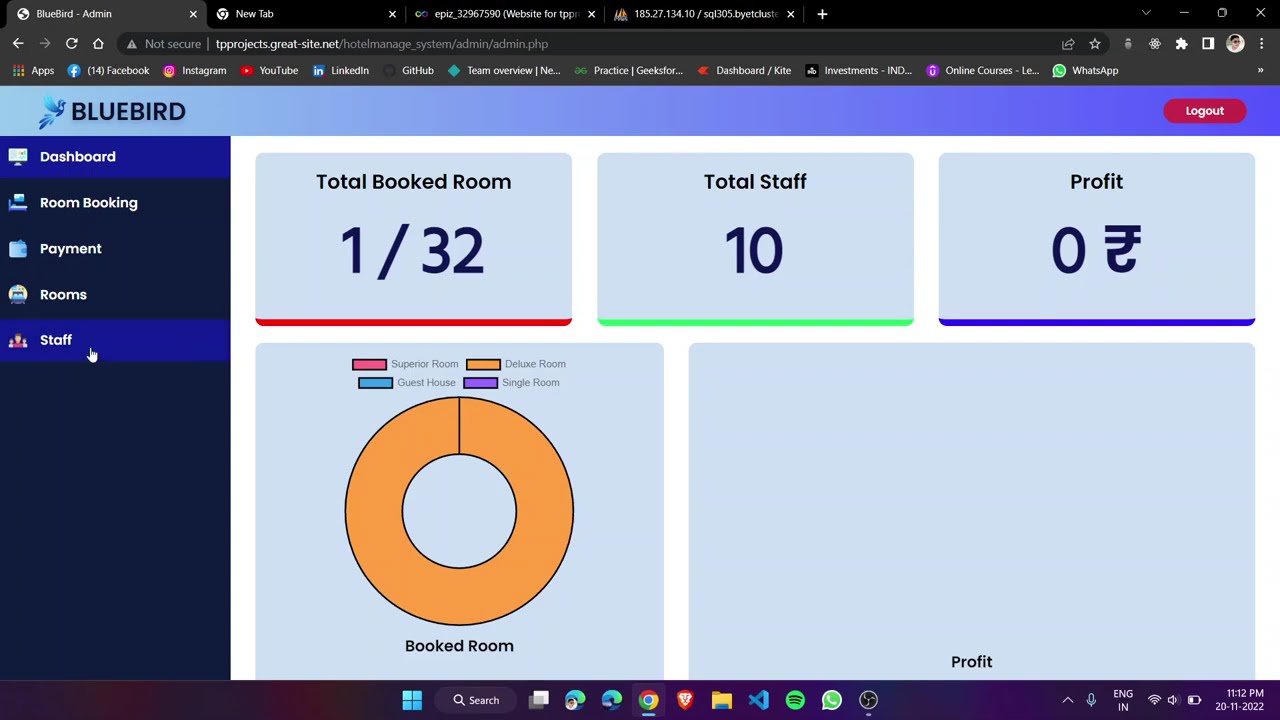Switch to the 185.27.134.10 phpMyAdmin tab
Screen dimensions: 1280x720
(704, 14)
